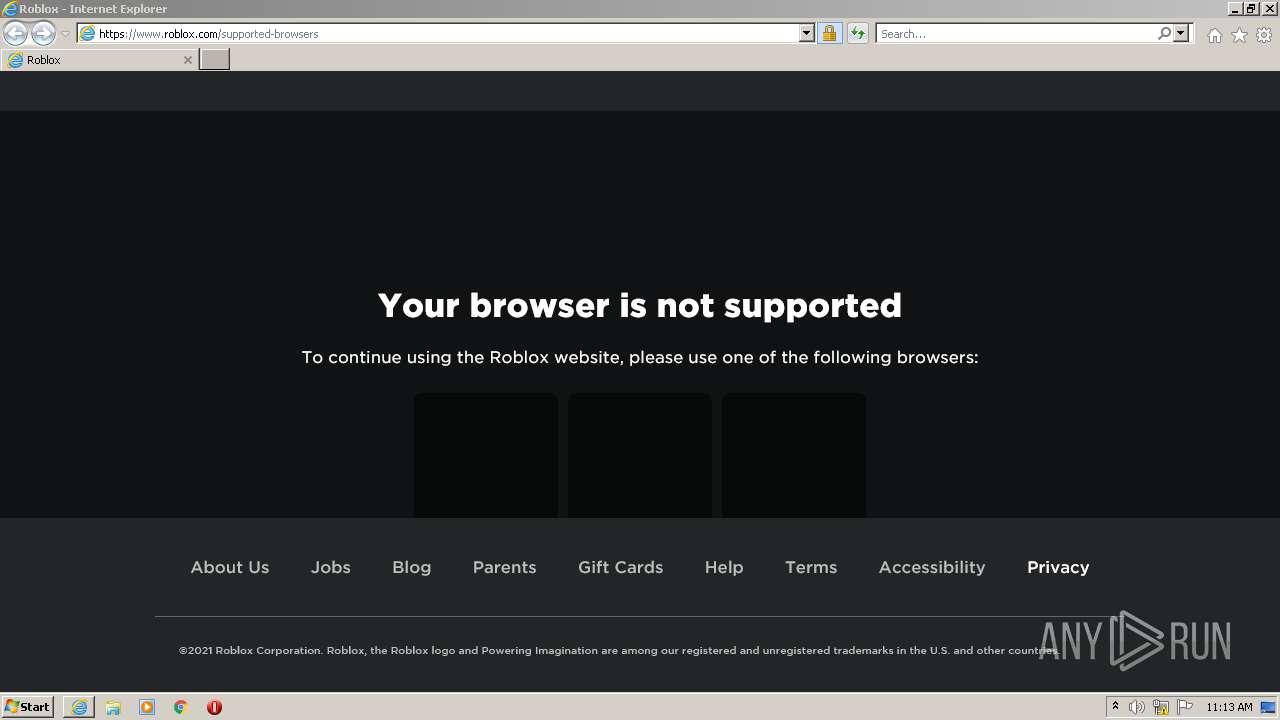Click the volume speaker tray icon
The width and height of the screenshot is (1280, 720).
click(x=1137, y=707)
